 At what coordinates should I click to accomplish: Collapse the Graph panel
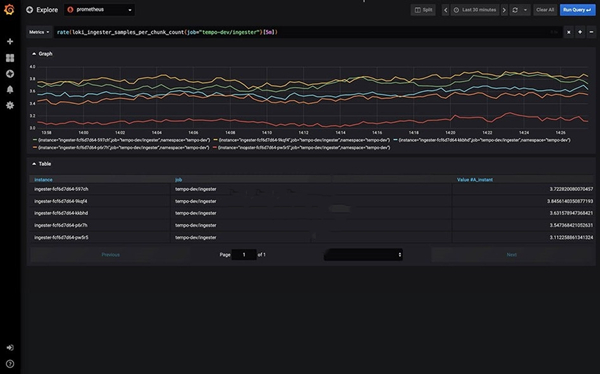tap(42, 54)
